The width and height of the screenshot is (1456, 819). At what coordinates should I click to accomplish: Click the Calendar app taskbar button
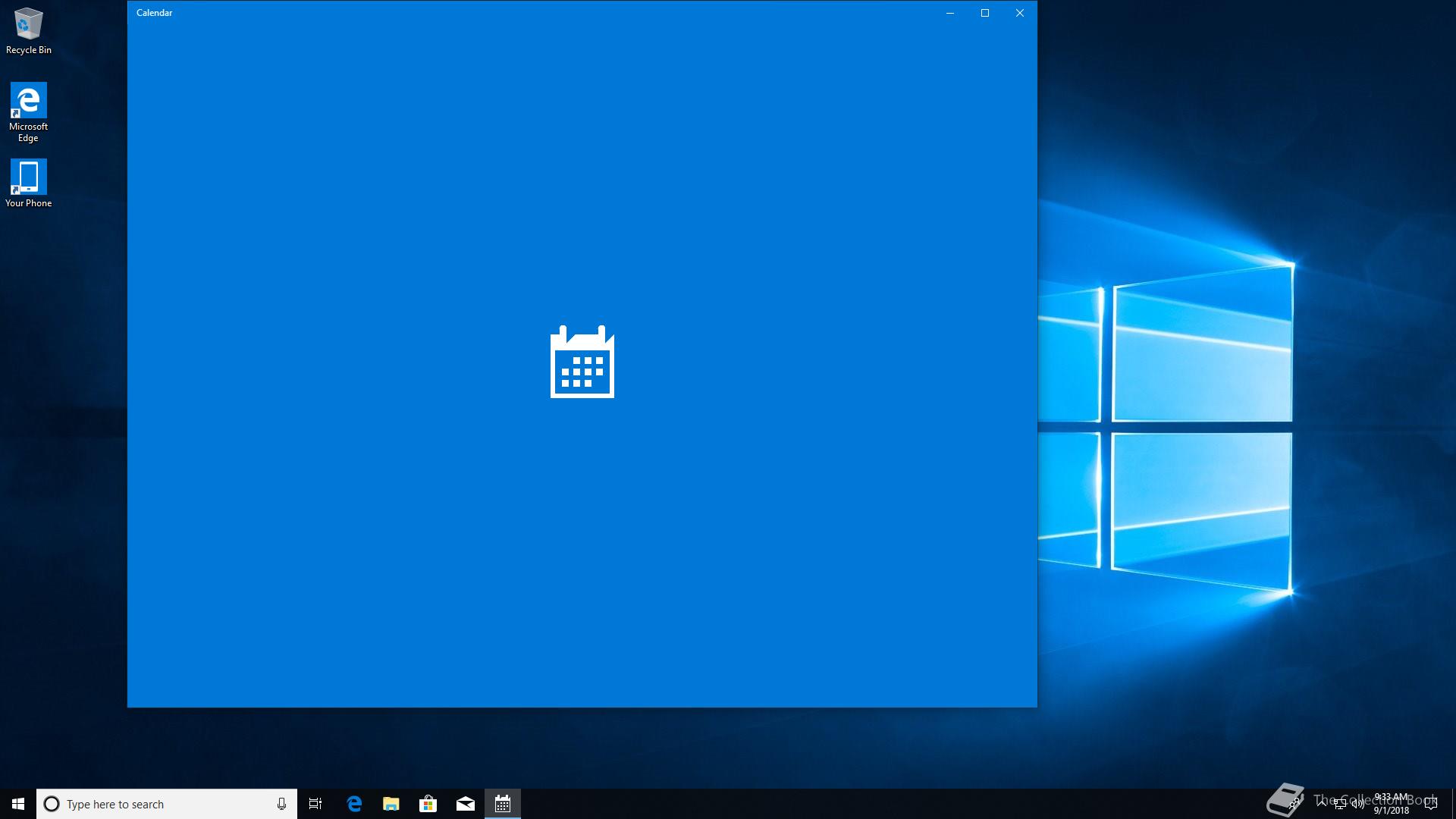(x=503, y=804)
